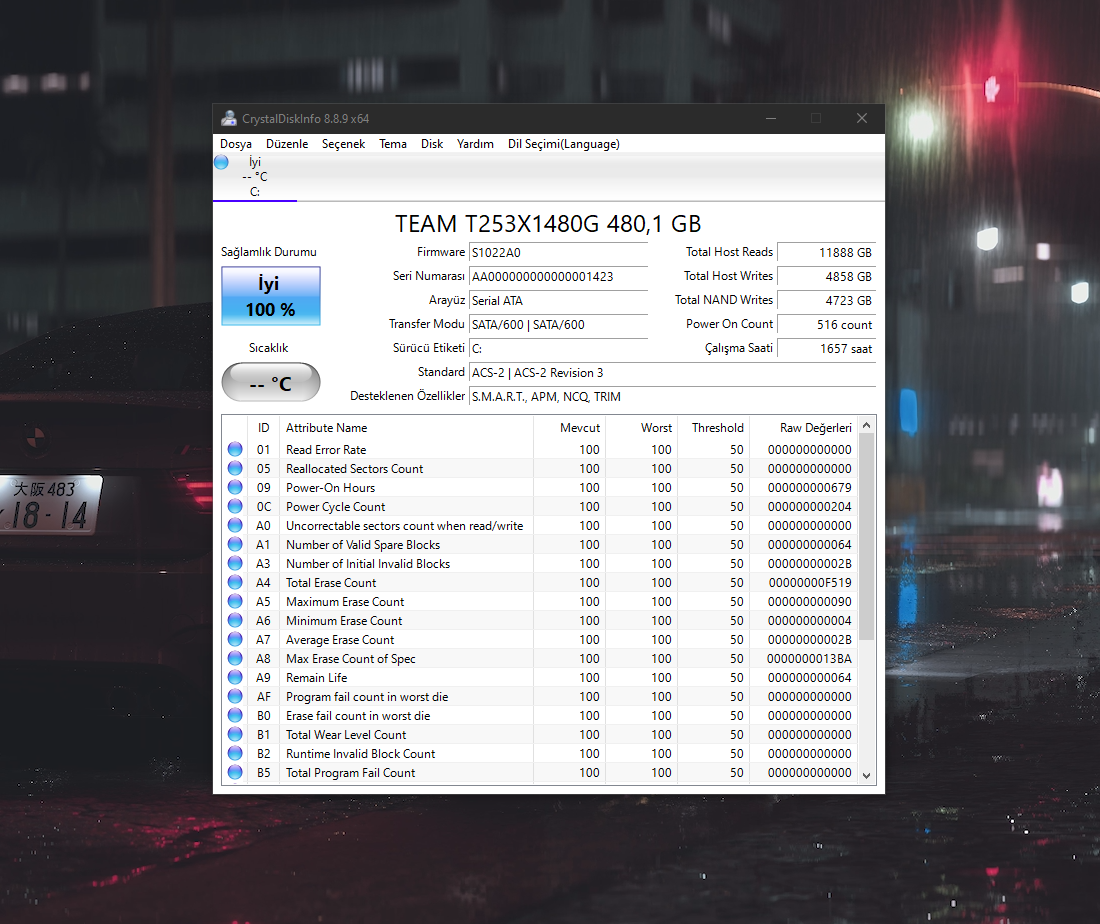Click status orb for Max Erase Count of Spec
The image size is (1100, 924).
(x=235, y=658)
